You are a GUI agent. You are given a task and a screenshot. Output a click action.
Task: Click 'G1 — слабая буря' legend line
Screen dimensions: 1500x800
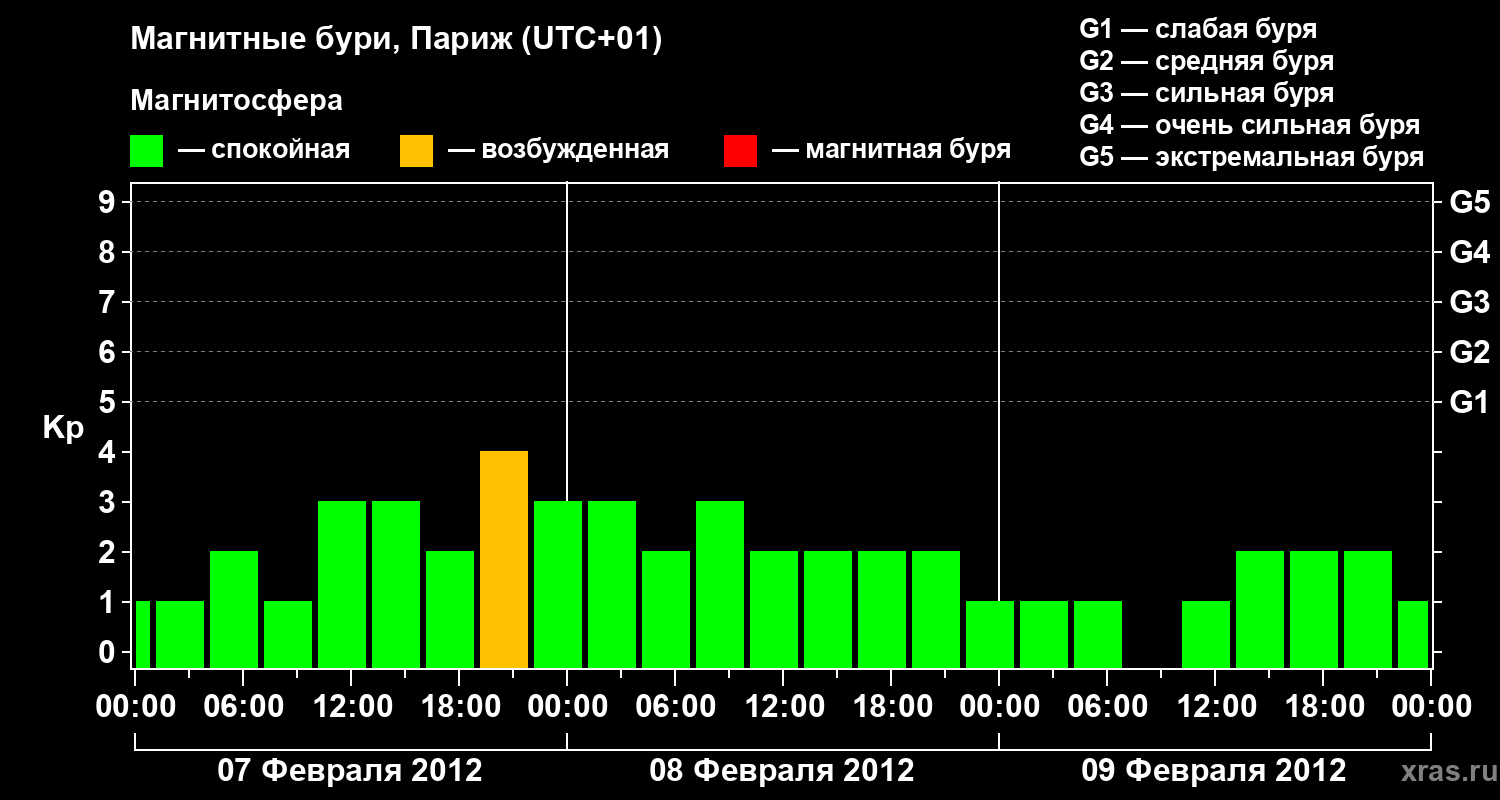pyautogui.click(x=1198, y=29)
